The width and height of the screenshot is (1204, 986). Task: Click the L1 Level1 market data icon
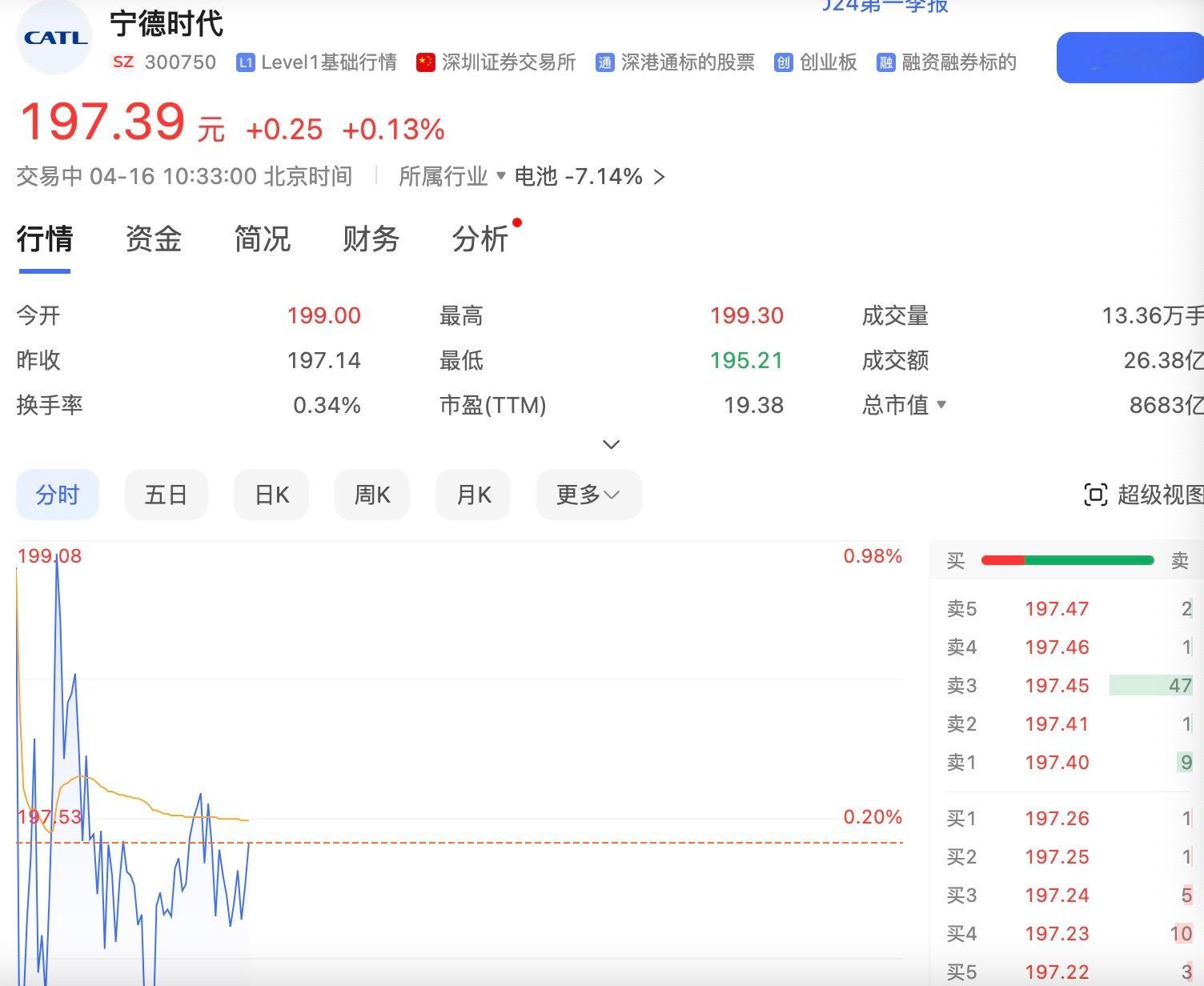tap(245, 62)
